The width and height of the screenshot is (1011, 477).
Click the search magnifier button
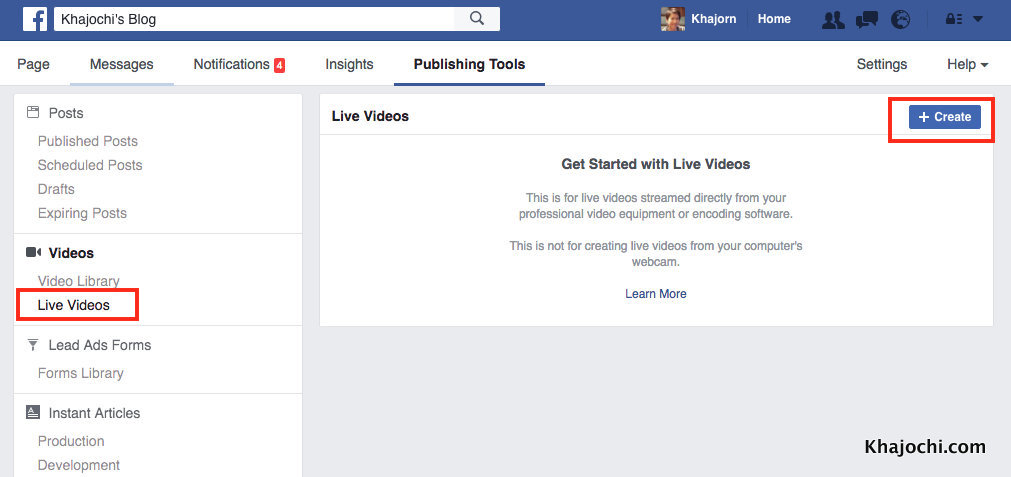click(x=476, y=19)
